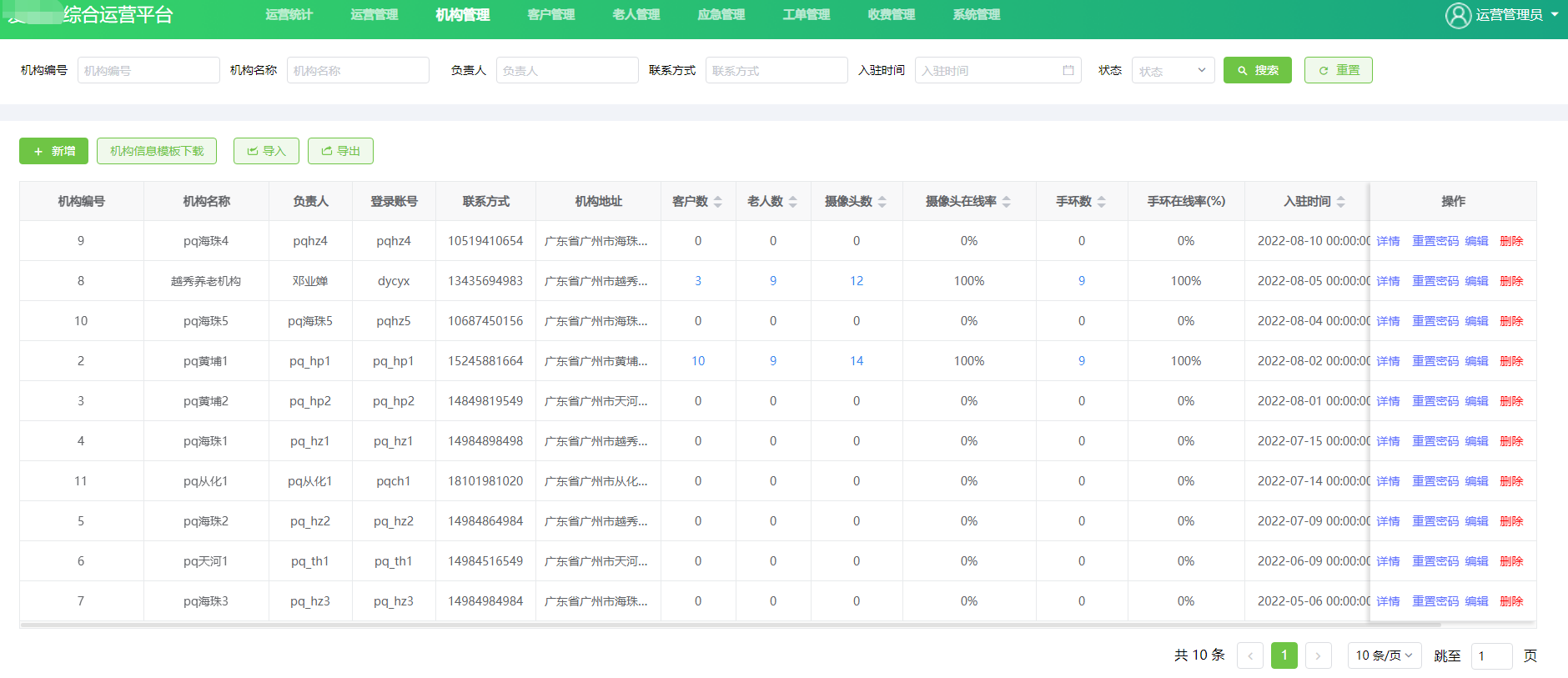
Task: Open the 10 条/页 page size dropdown
Action: click(1385, 655)
